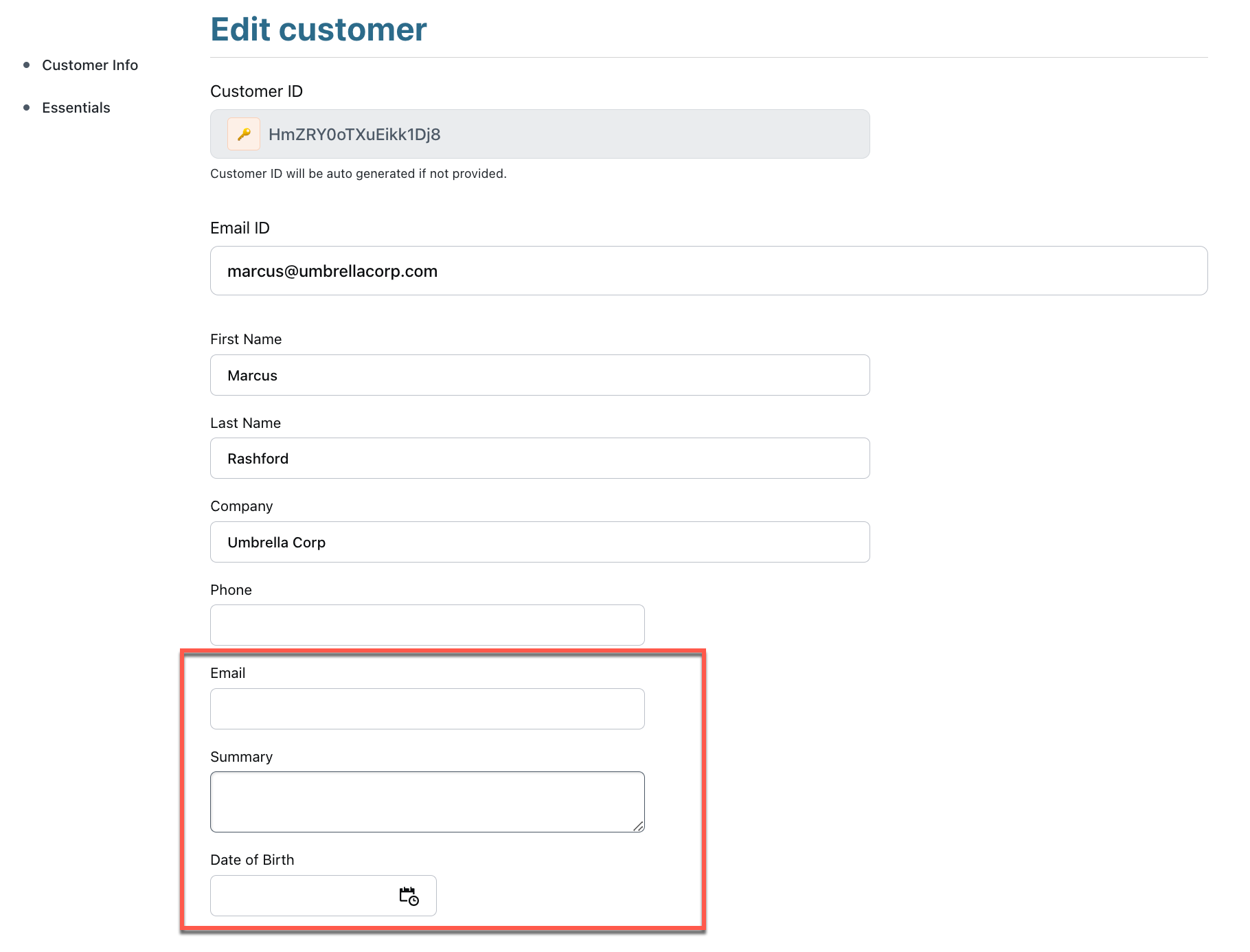The image size is (1250, 952).
Task: Select the Last Name field with Rashford
Action: [x=539, y=458]
